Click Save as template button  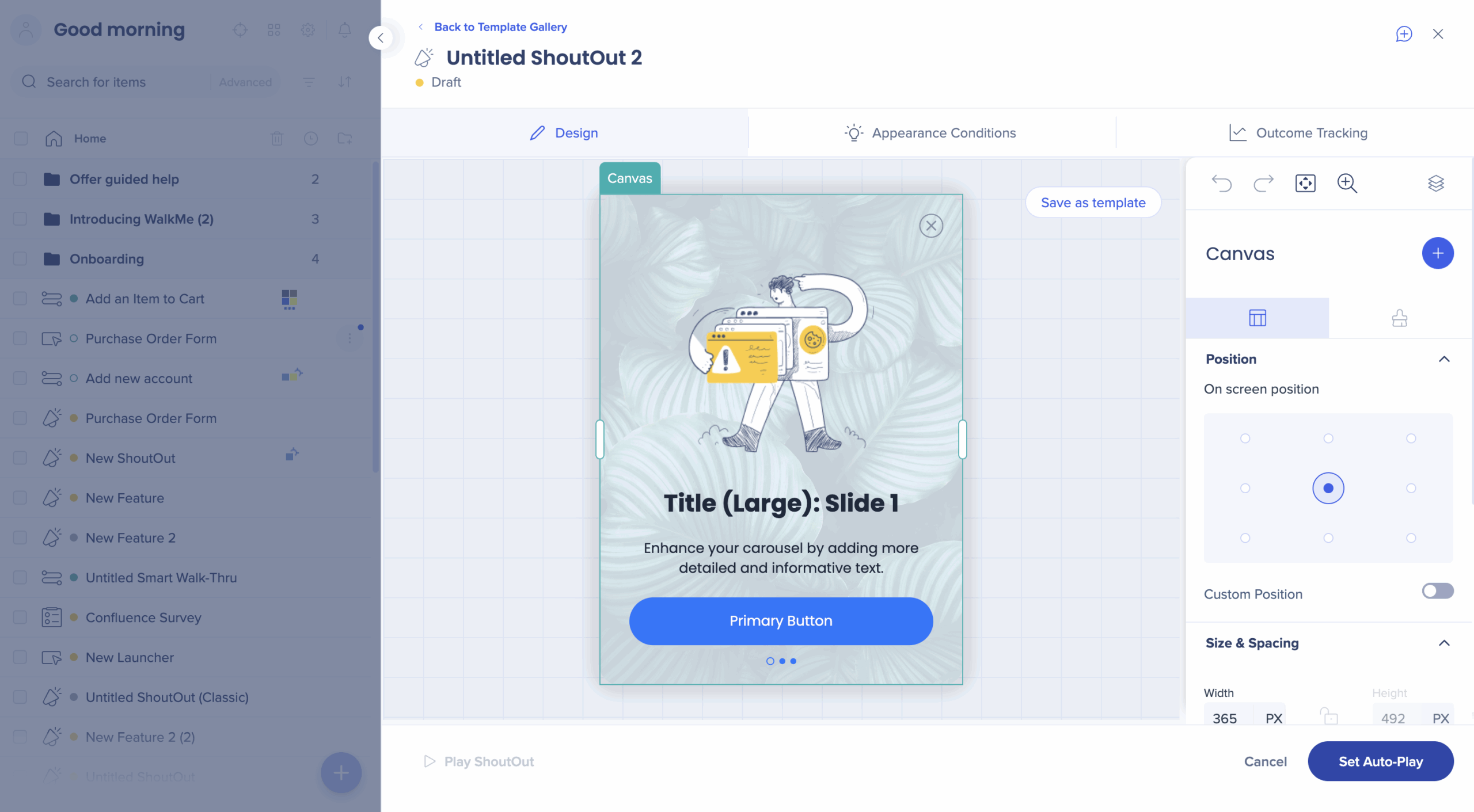click(x=1093, y=203)
